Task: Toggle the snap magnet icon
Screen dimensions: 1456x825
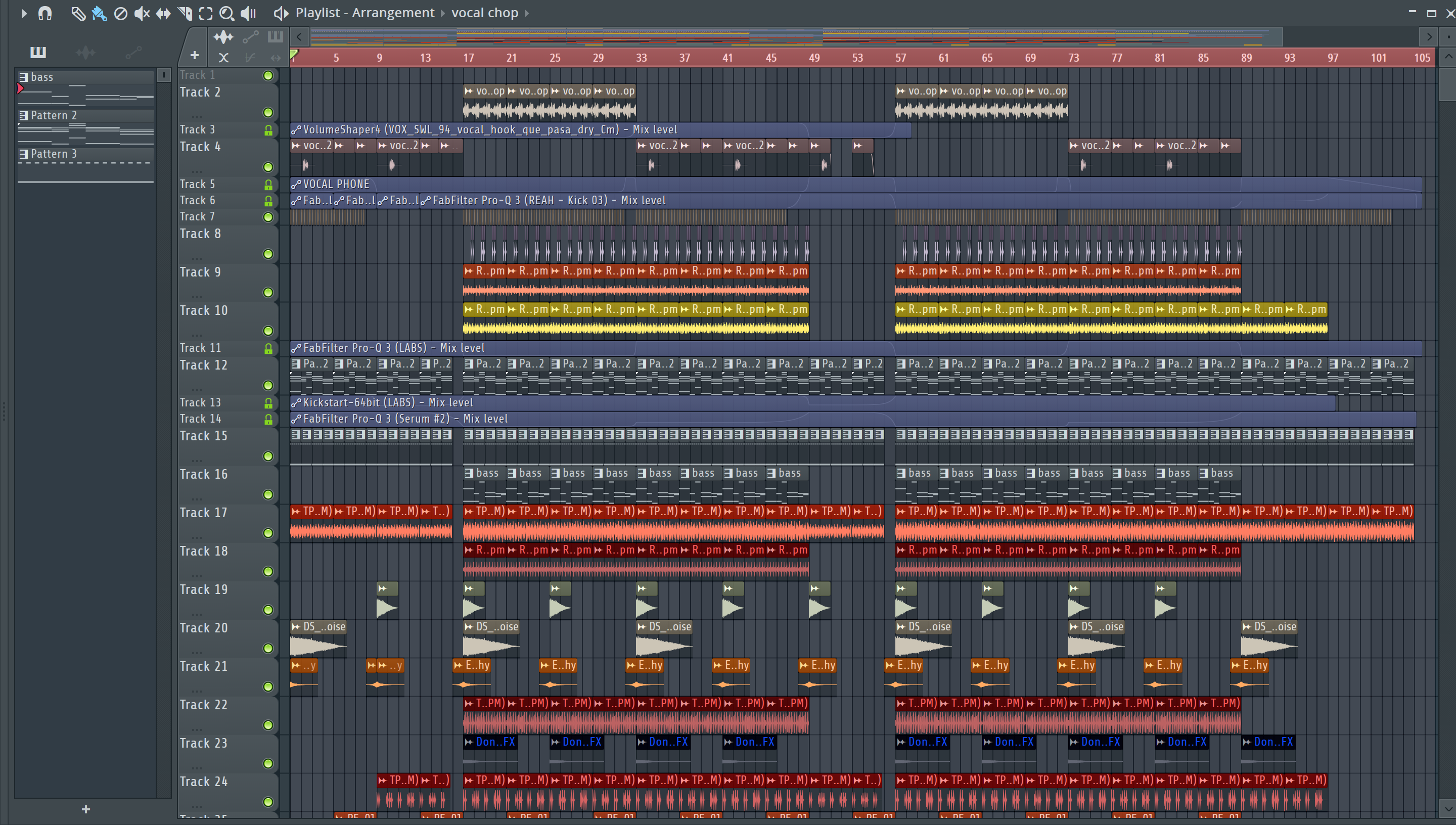Action: tap(45, 13)
